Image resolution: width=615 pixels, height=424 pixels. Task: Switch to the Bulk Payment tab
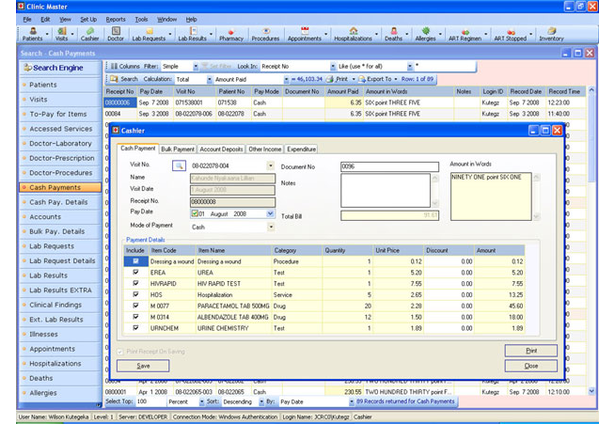[x=177, y=149]
